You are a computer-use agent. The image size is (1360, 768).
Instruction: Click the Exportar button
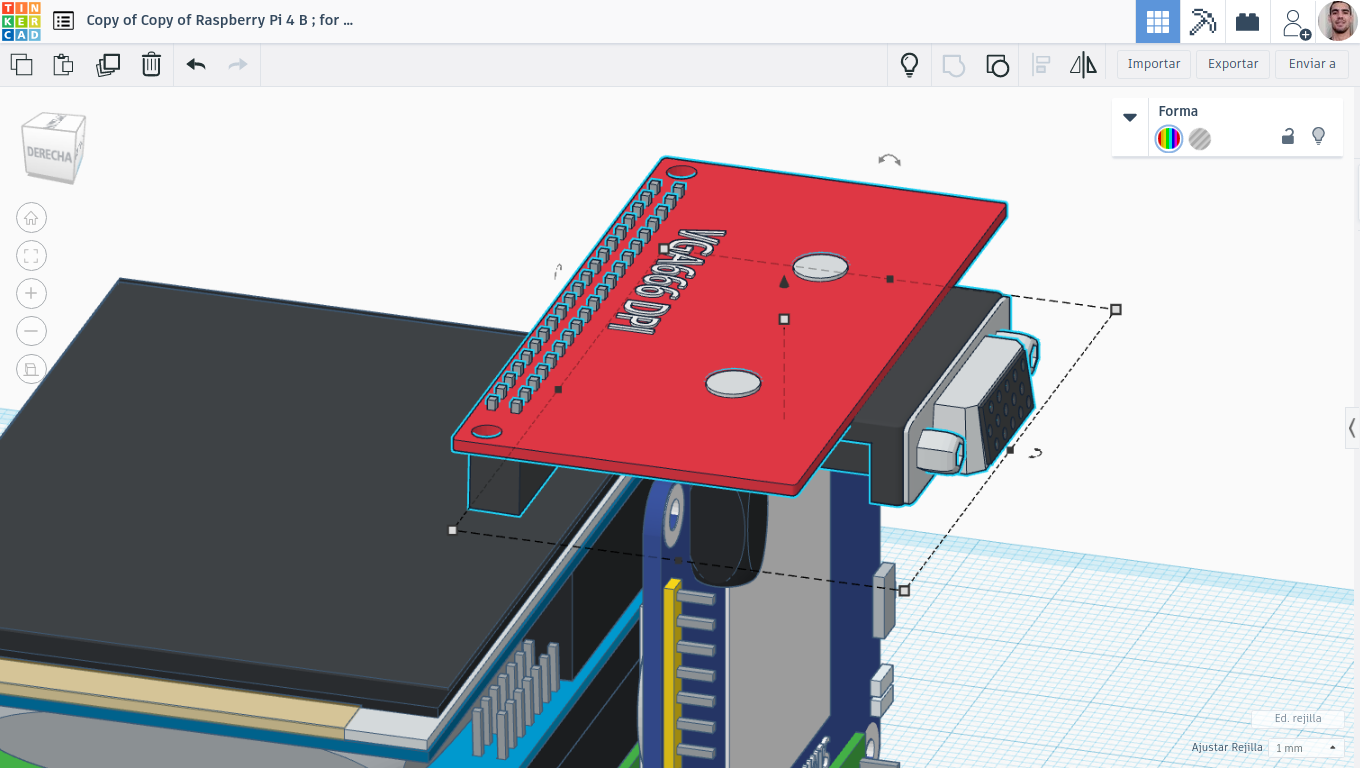click(1233, 64)
